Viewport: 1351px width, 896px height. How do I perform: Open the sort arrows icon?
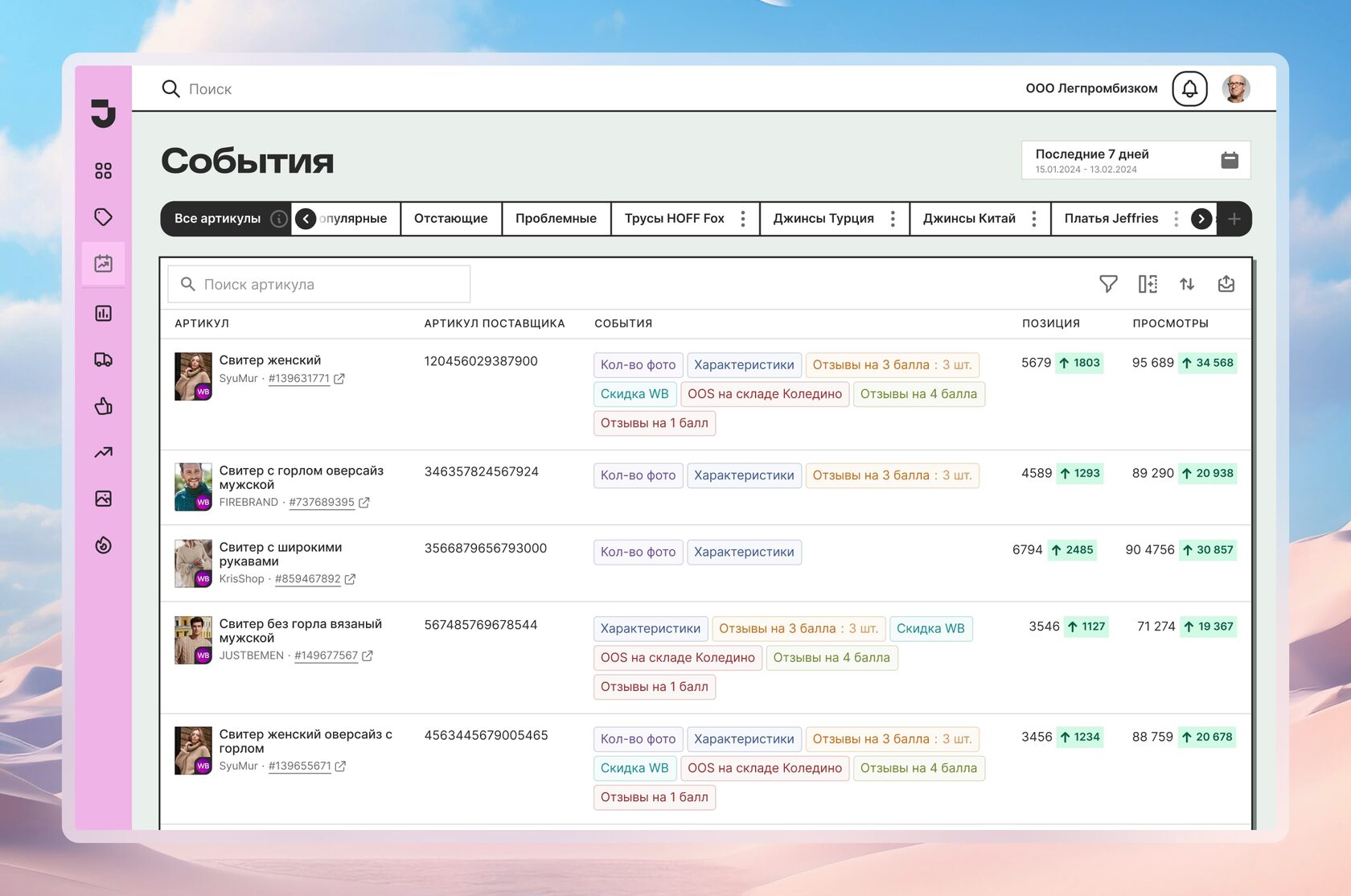coord(1187,284)
